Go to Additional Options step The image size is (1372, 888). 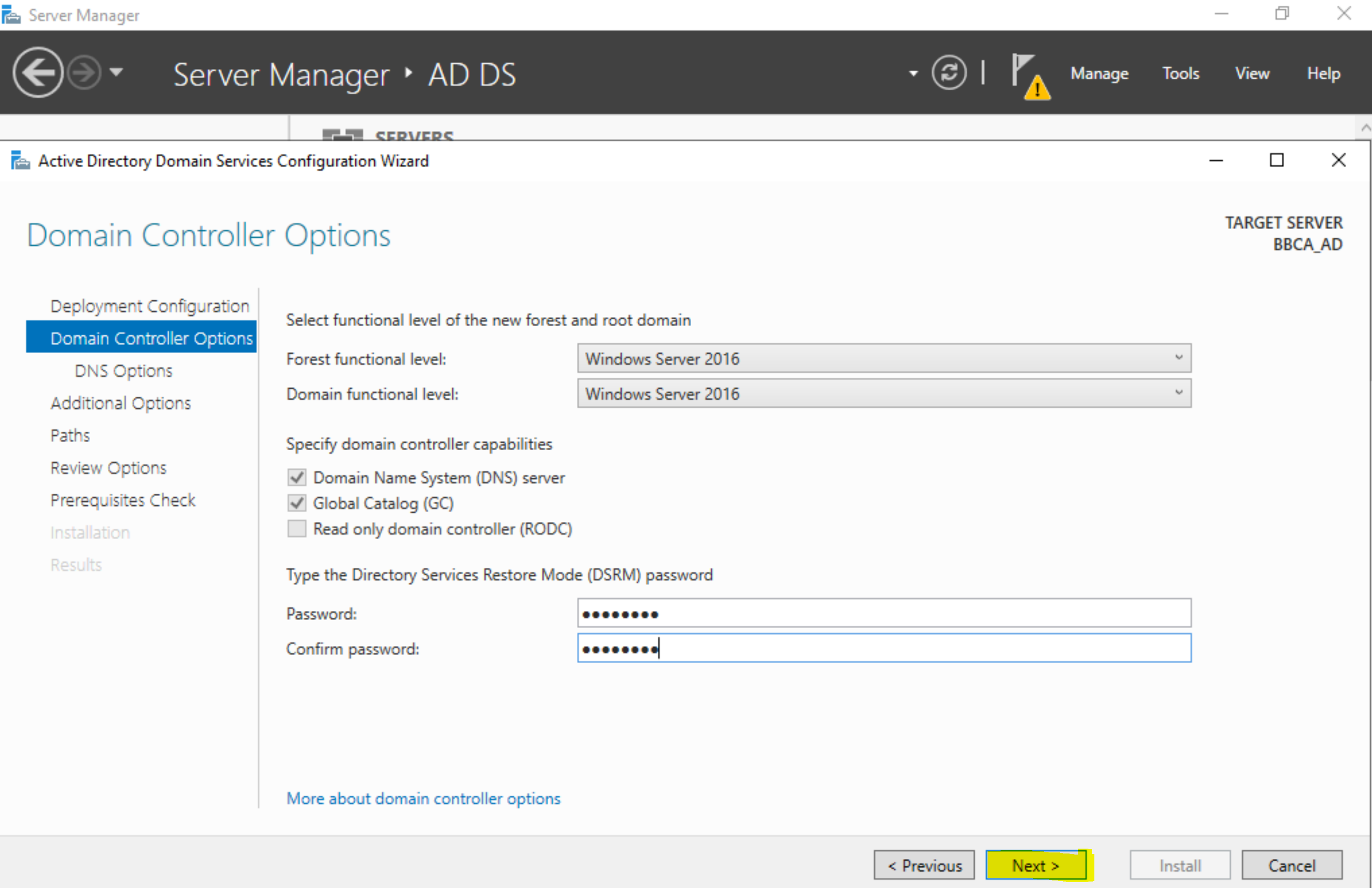pos(120,402)
